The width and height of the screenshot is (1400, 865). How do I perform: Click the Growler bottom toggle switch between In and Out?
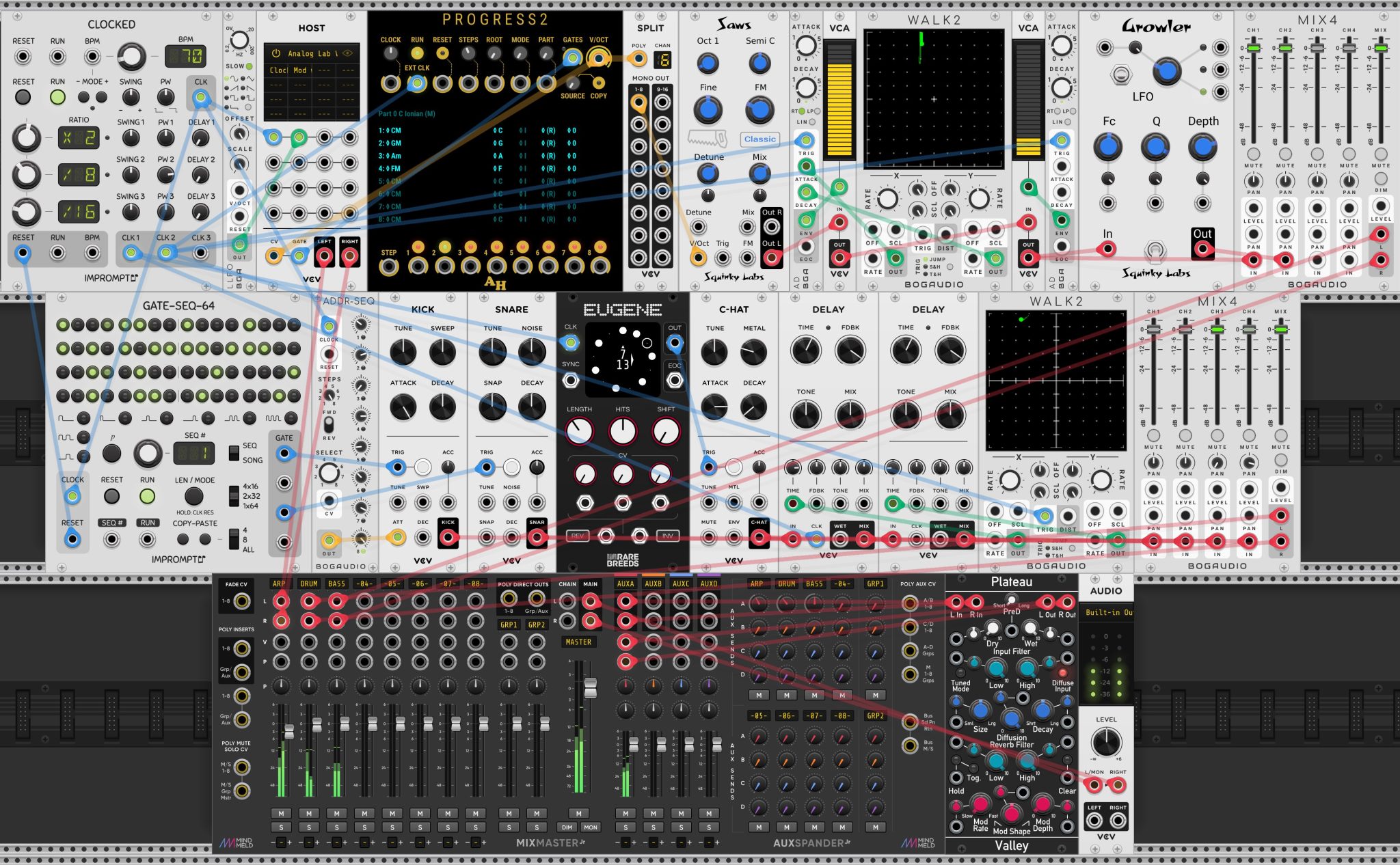[1155, 251]
